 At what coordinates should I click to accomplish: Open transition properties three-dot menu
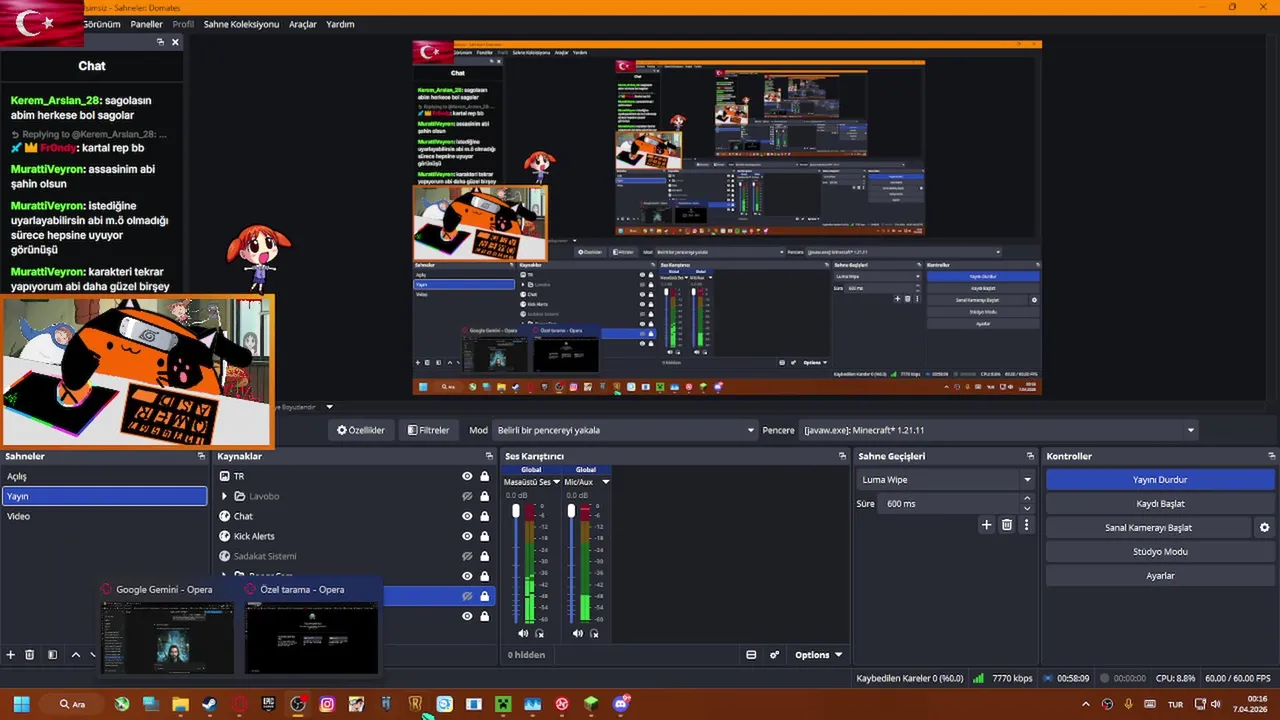pyautogui.click(x=1026, y=525)
